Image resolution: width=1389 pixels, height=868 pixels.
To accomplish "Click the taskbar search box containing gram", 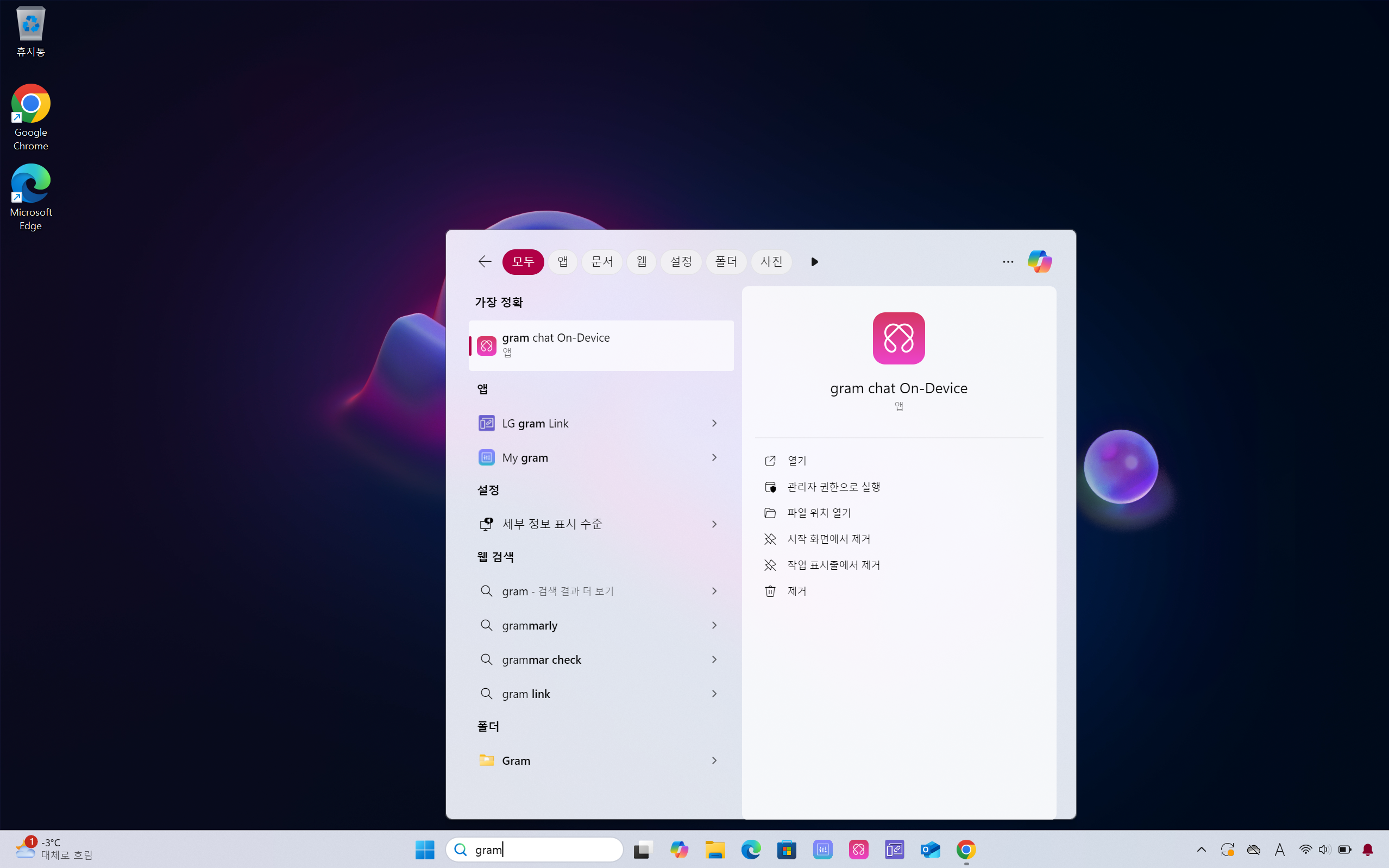I will pos(535,850).
